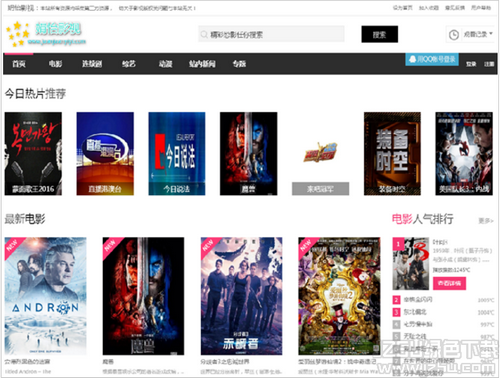Open the 魔兽 poster in today's recommendations
Viewport: 500px width, 378px height.
pos(248,154)
